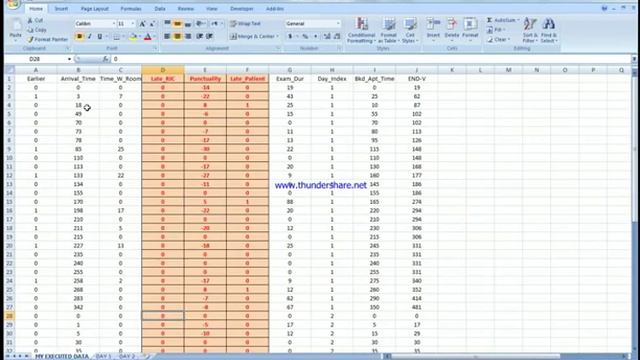Click the Insert cells button
The image size is (640, 360).
coord(433,29)
